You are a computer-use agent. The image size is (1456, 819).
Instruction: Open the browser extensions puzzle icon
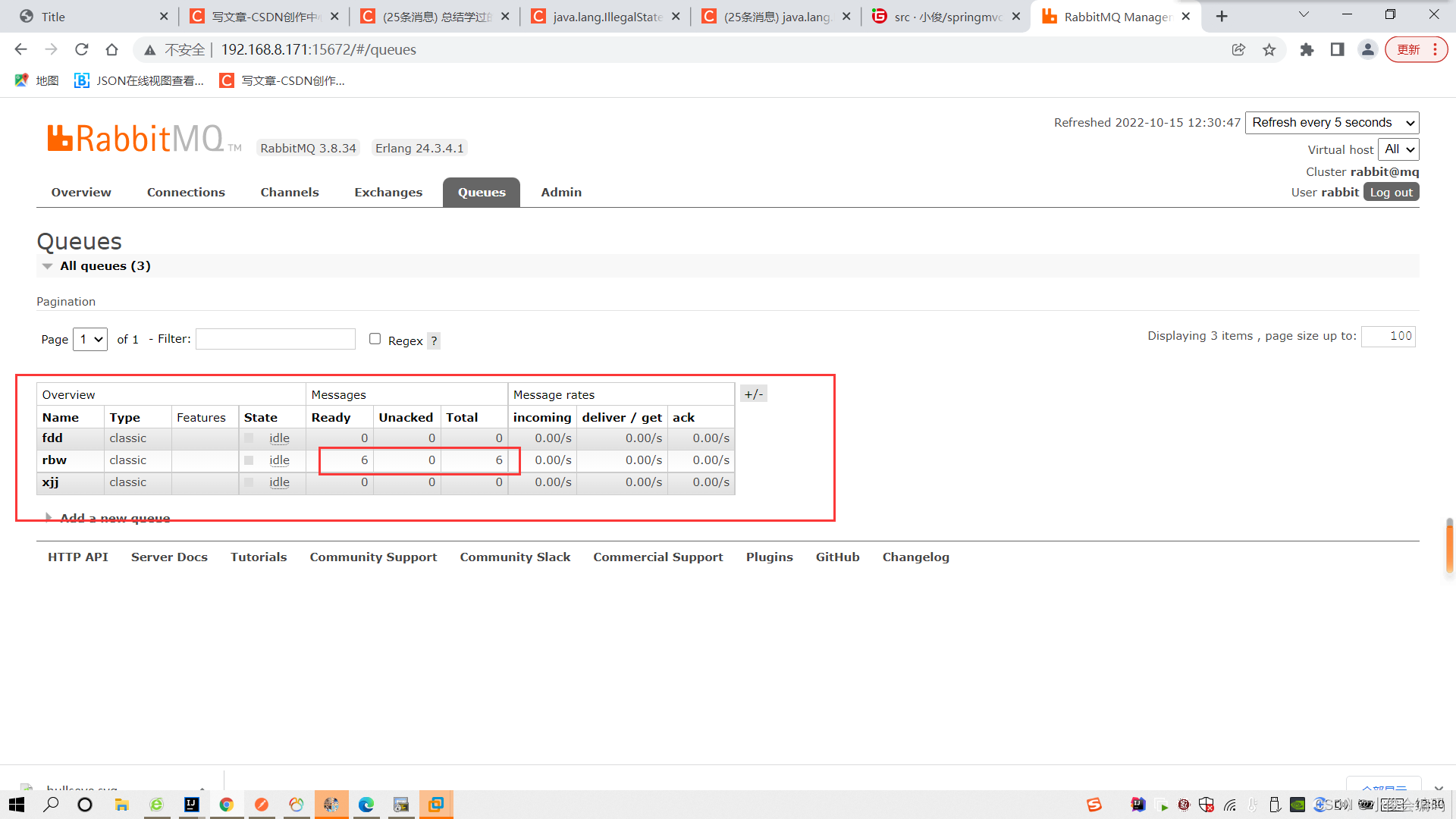(x=1307, y=49)
